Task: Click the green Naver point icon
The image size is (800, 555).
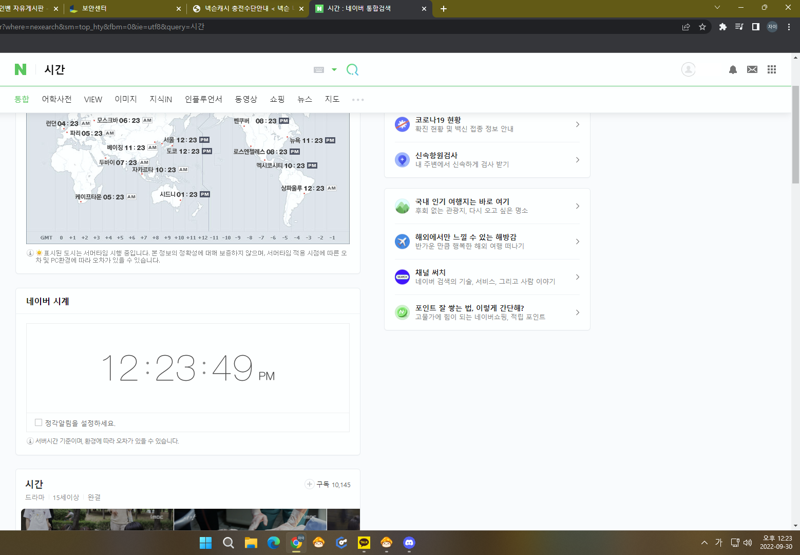Action: tap(402, 312)
